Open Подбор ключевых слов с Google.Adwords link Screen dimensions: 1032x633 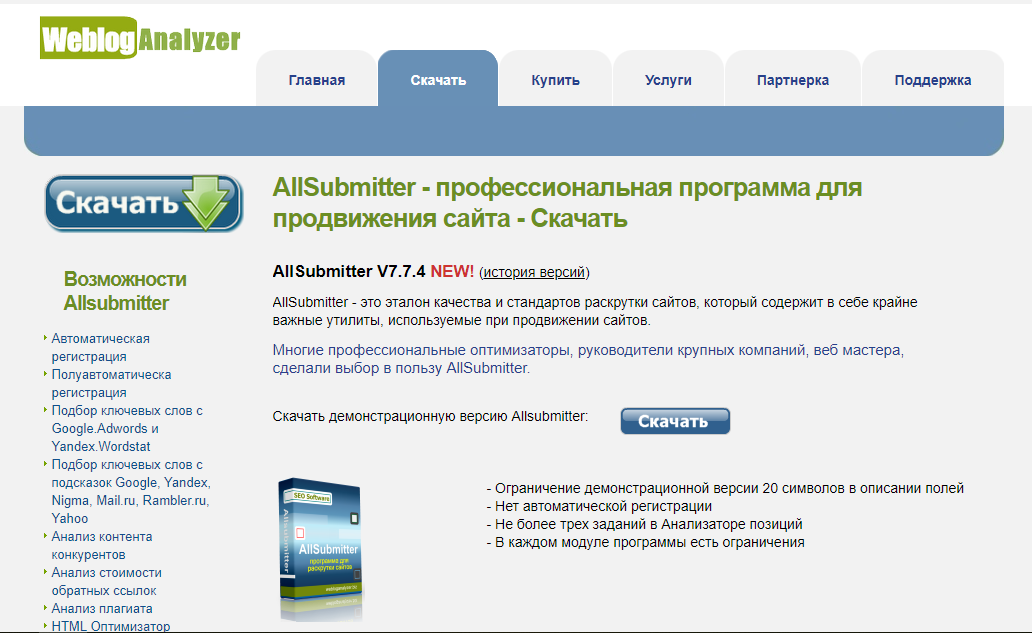pyautogui.click(x=127, y=428)
